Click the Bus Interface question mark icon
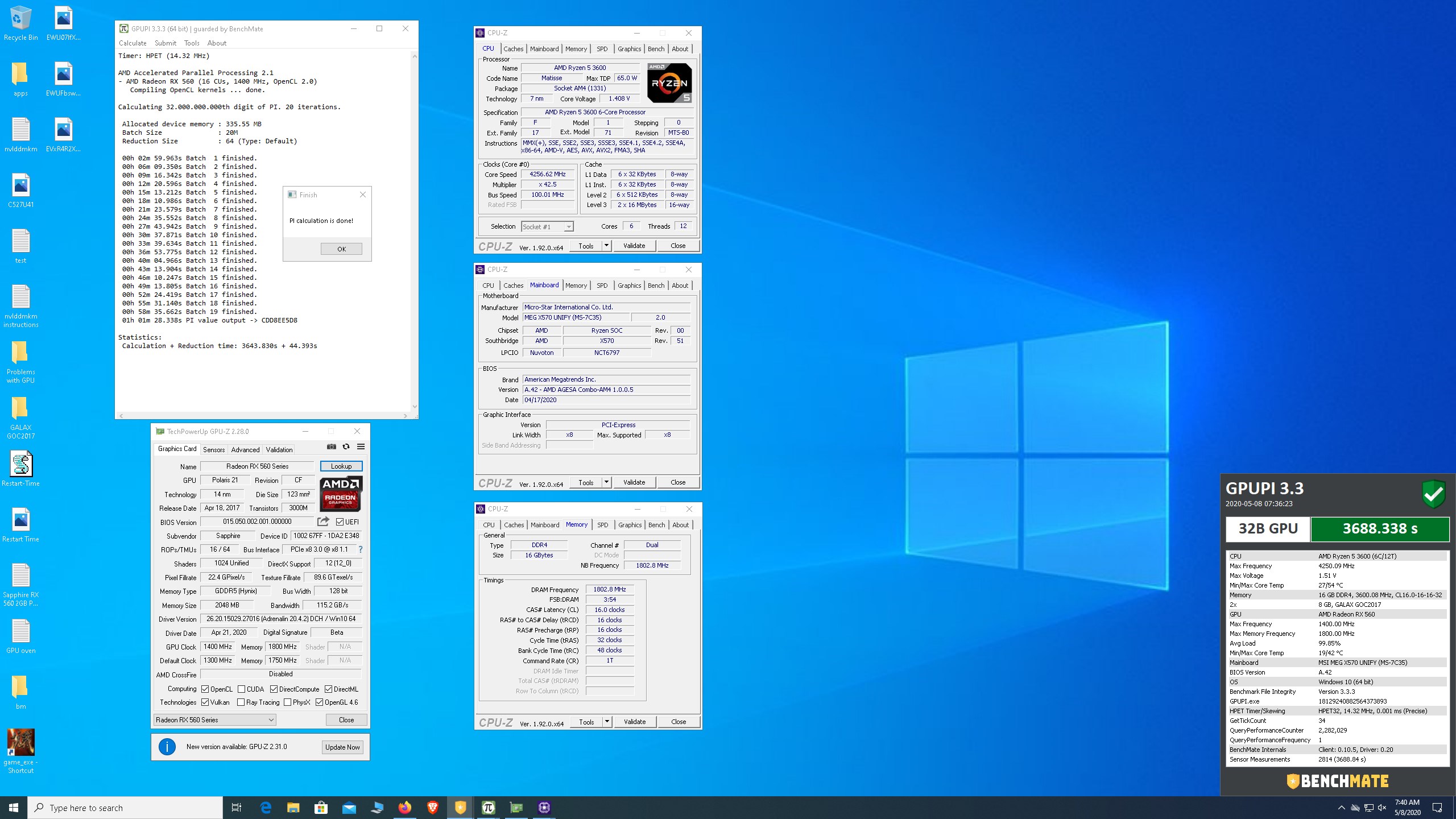This screenshot has width=1456, height=819. coord(361,549)
